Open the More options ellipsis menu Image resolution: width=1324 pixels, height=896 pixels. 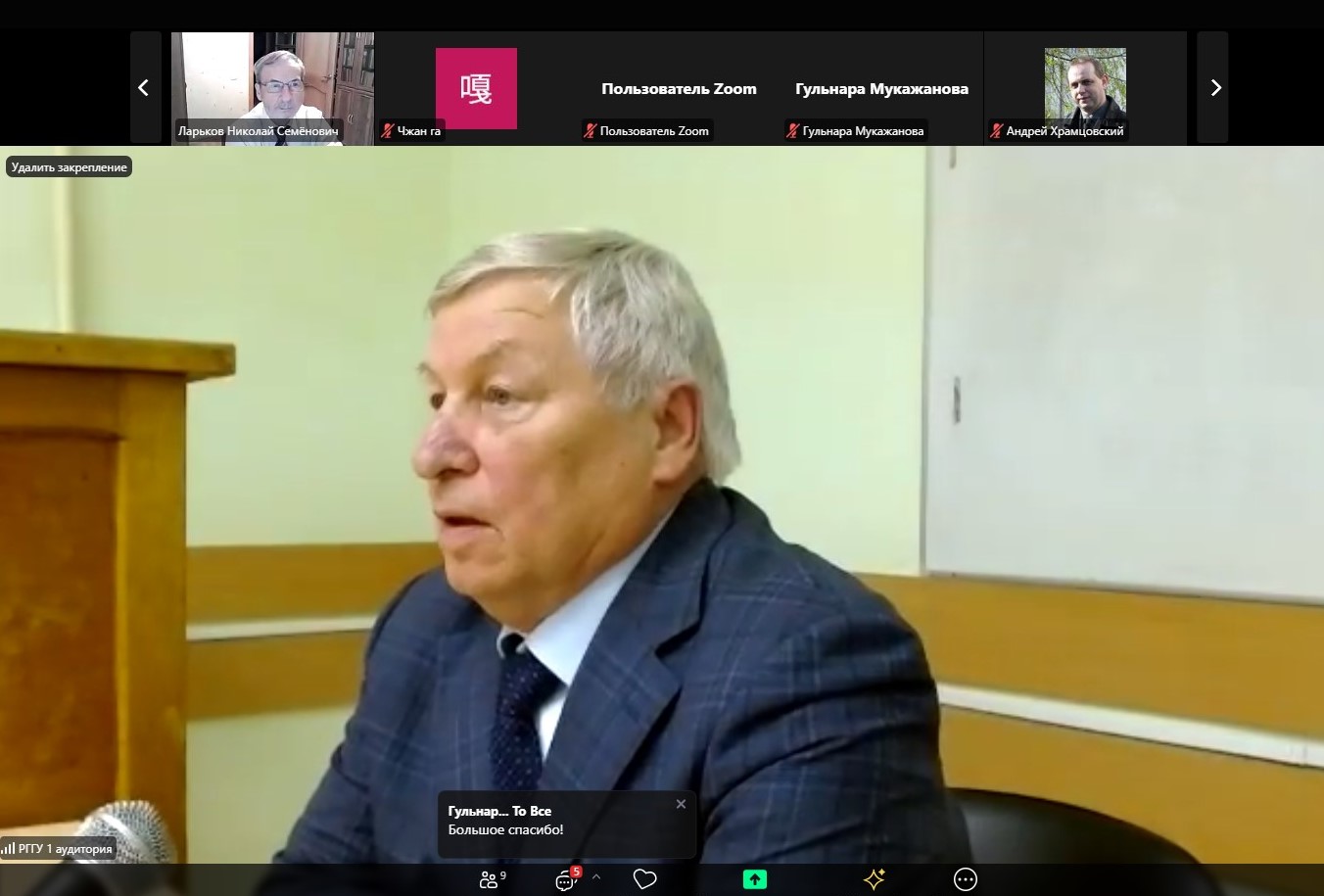tap(966, 879)
